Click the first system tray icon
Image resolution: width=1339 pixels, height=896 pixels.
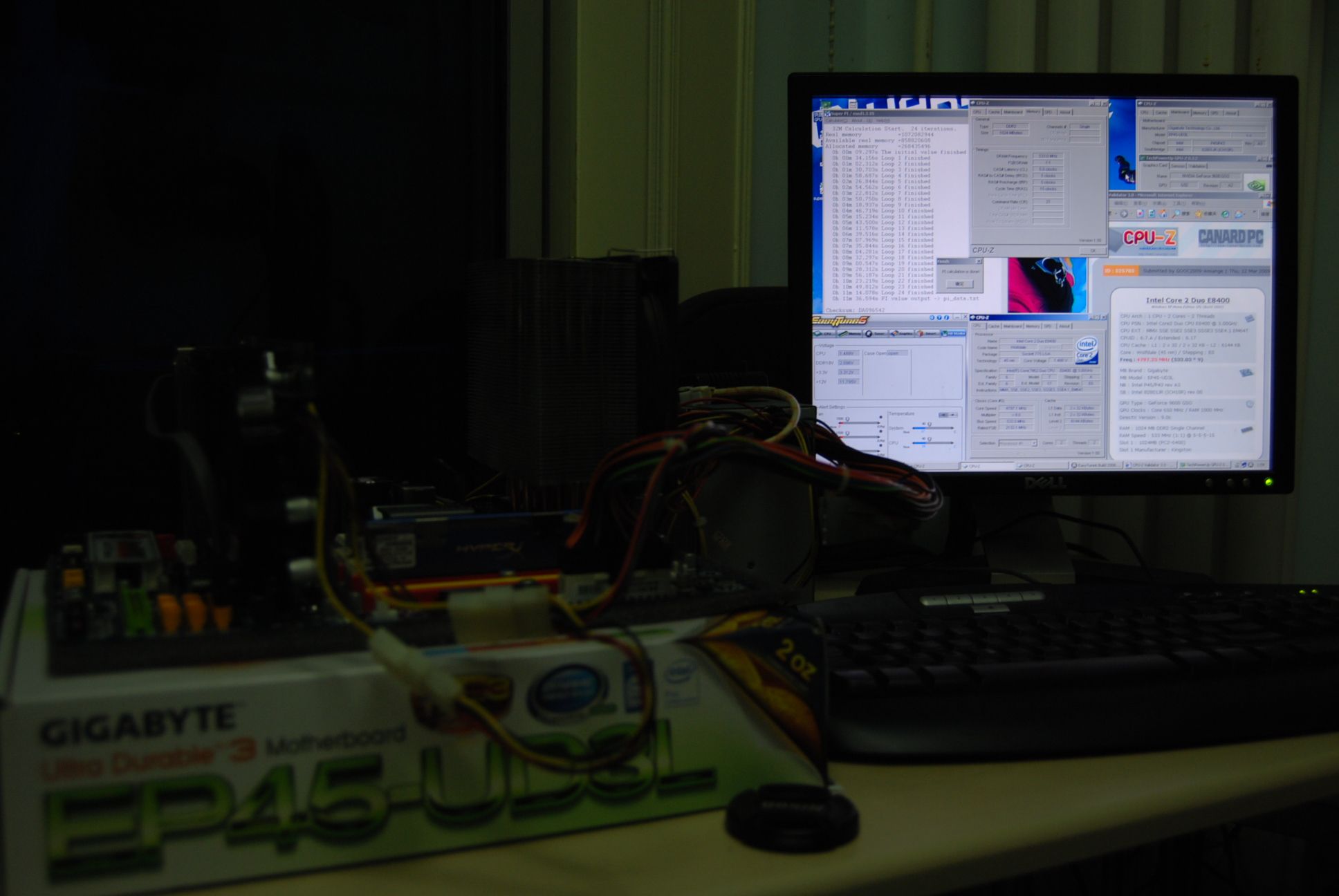(1237, 465)
